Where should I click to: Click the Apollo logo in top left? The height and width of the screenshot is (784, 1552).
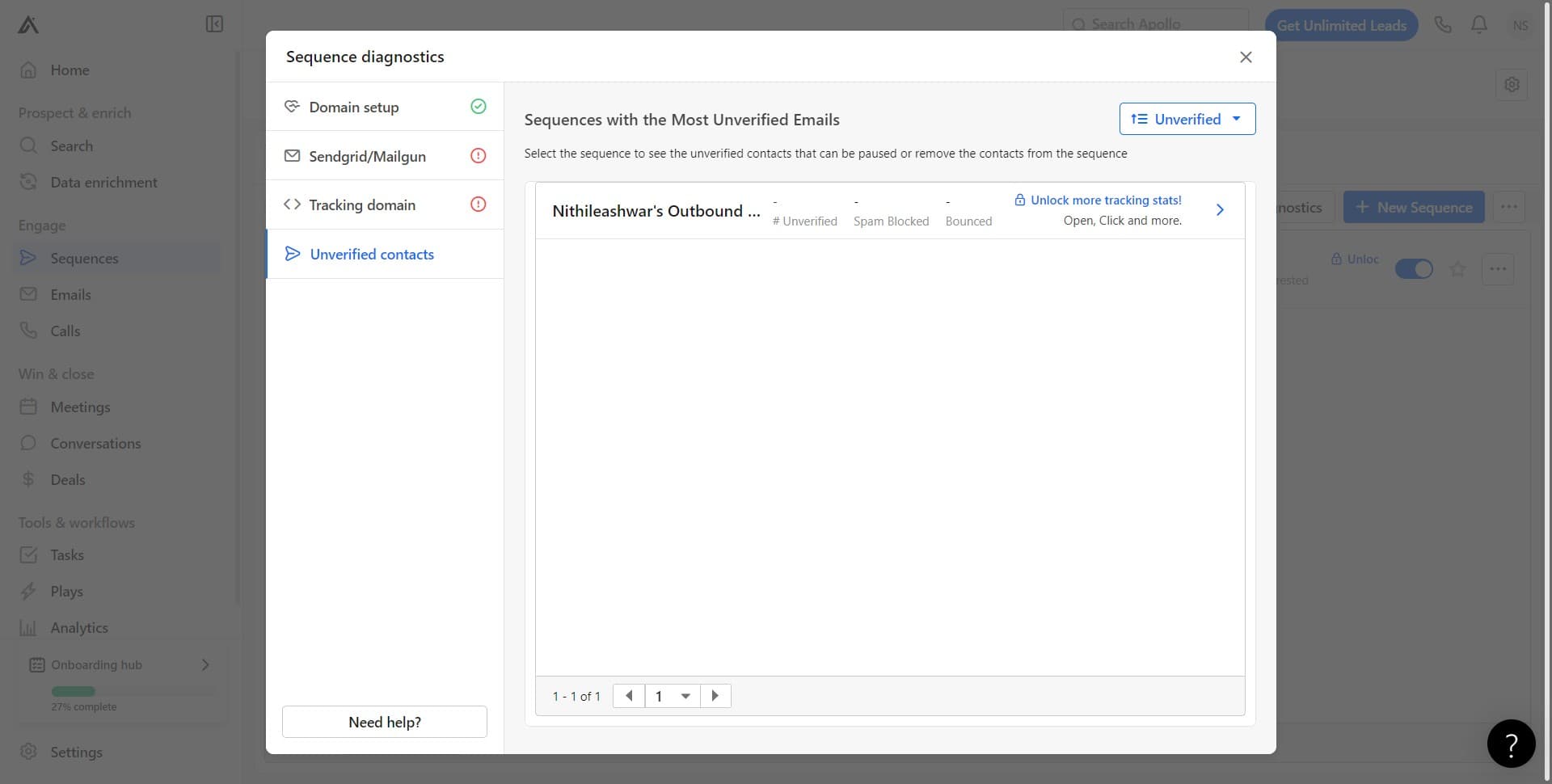pyautogui.click(x=27, y=24)
